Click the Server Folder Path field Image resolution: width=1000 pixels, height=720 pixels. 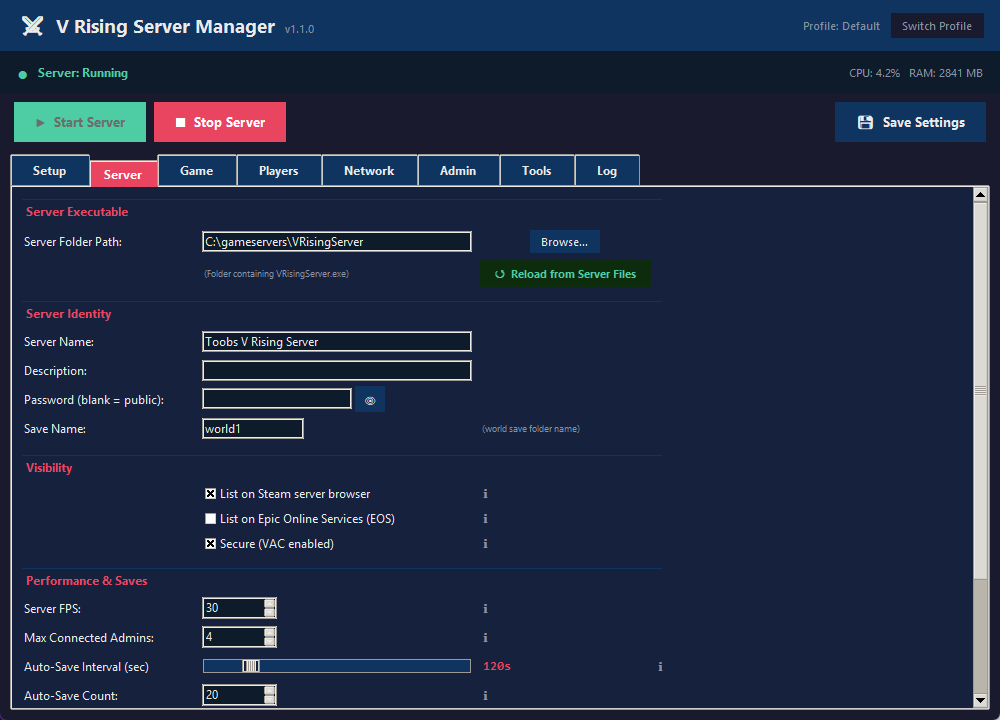click(x=337, y=242)
